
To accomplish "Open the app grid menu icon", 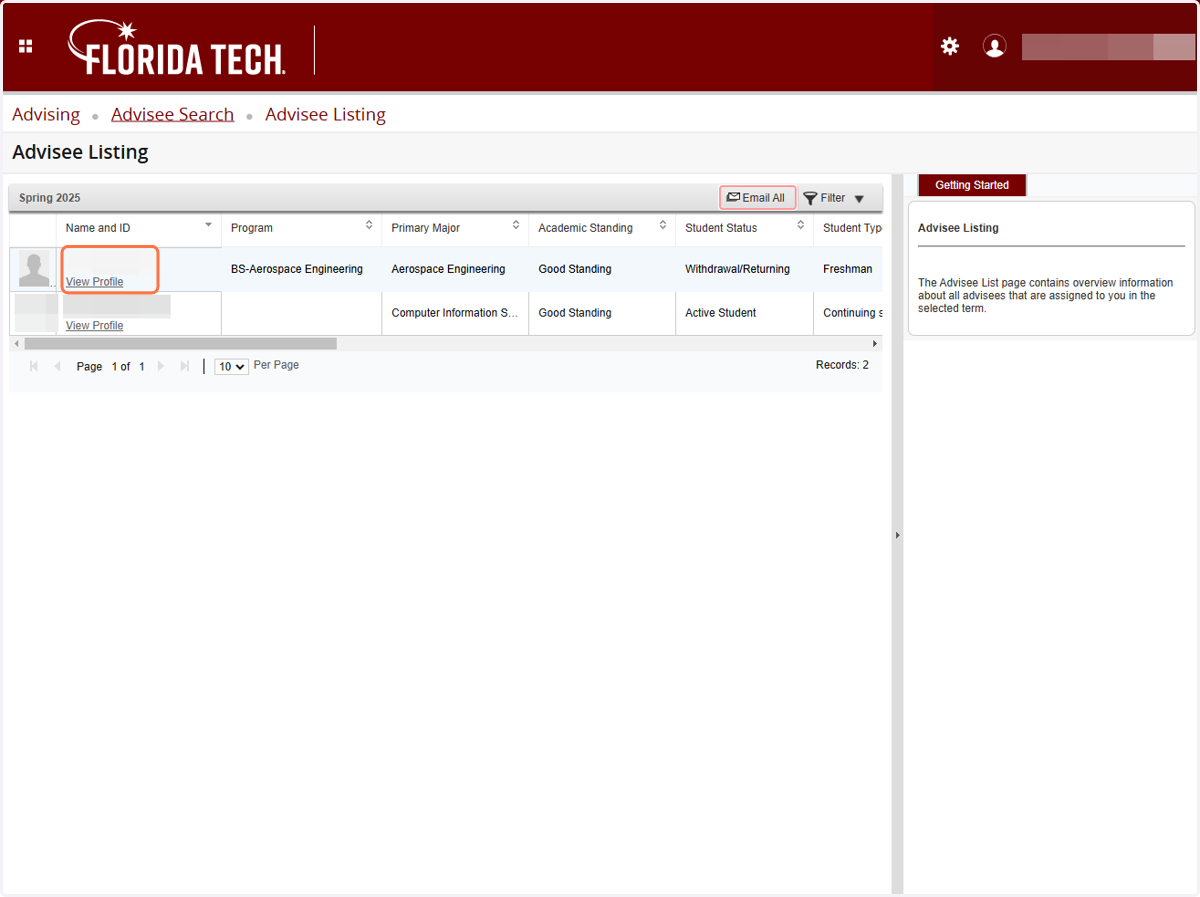I will click(x=26, y=46).
